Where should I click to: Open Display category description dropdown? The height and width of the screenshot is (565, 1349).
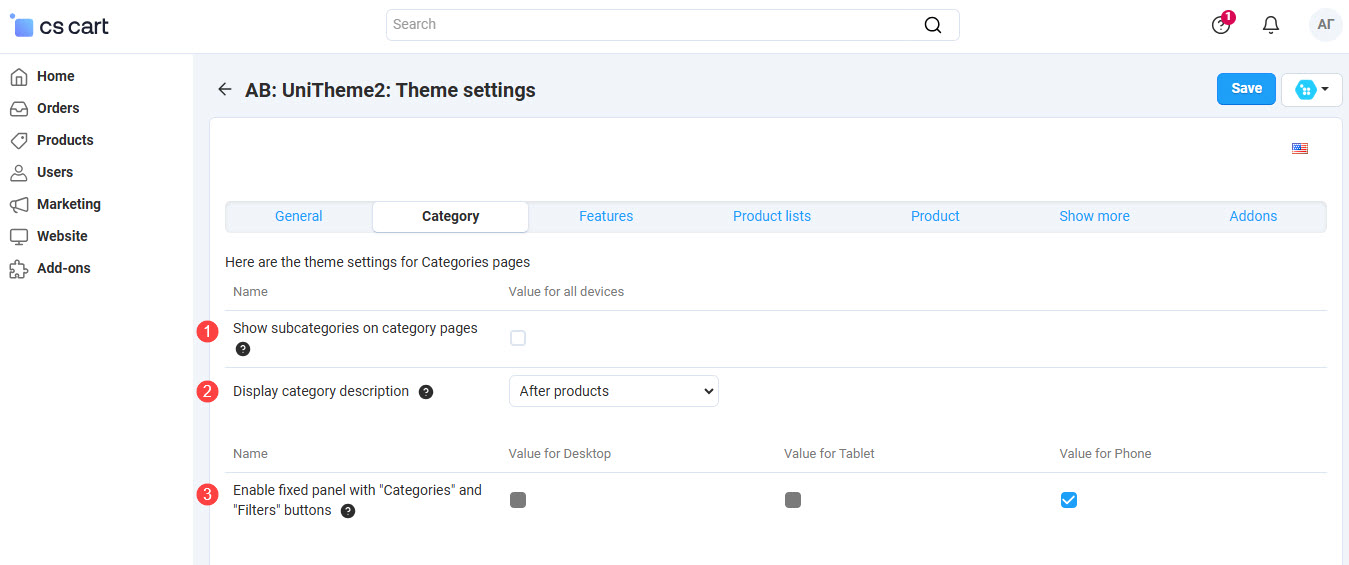click(613, 391)
